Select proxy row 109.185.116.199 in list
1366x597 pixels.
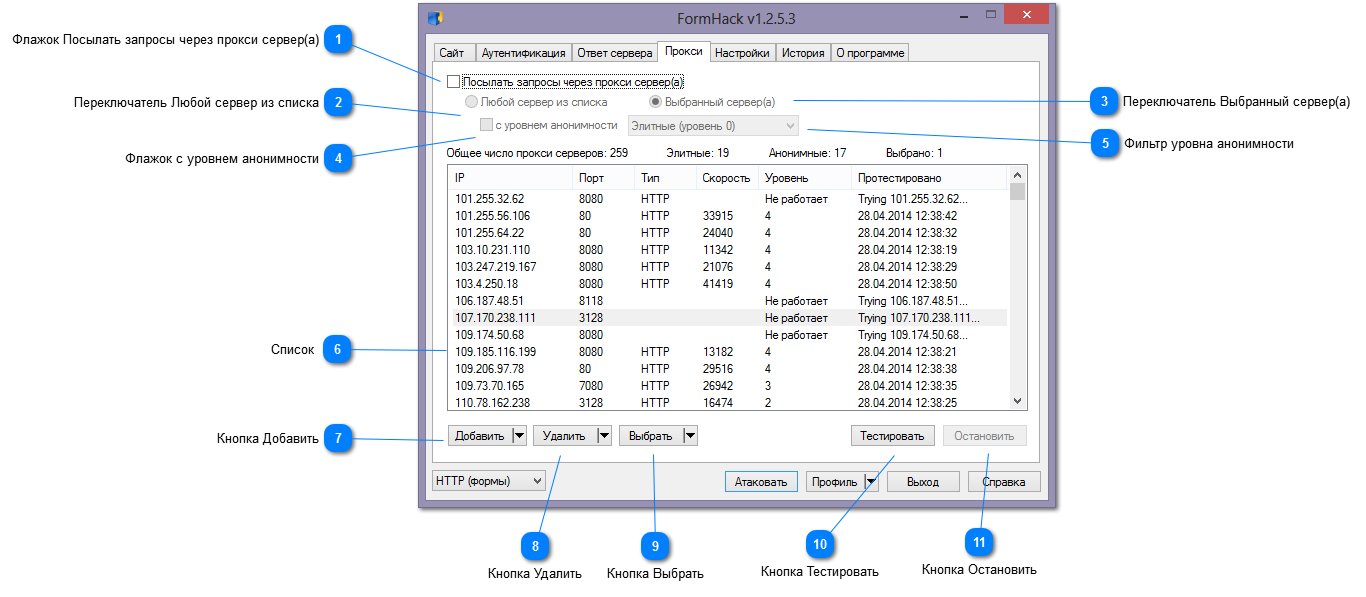pos(496,352)
